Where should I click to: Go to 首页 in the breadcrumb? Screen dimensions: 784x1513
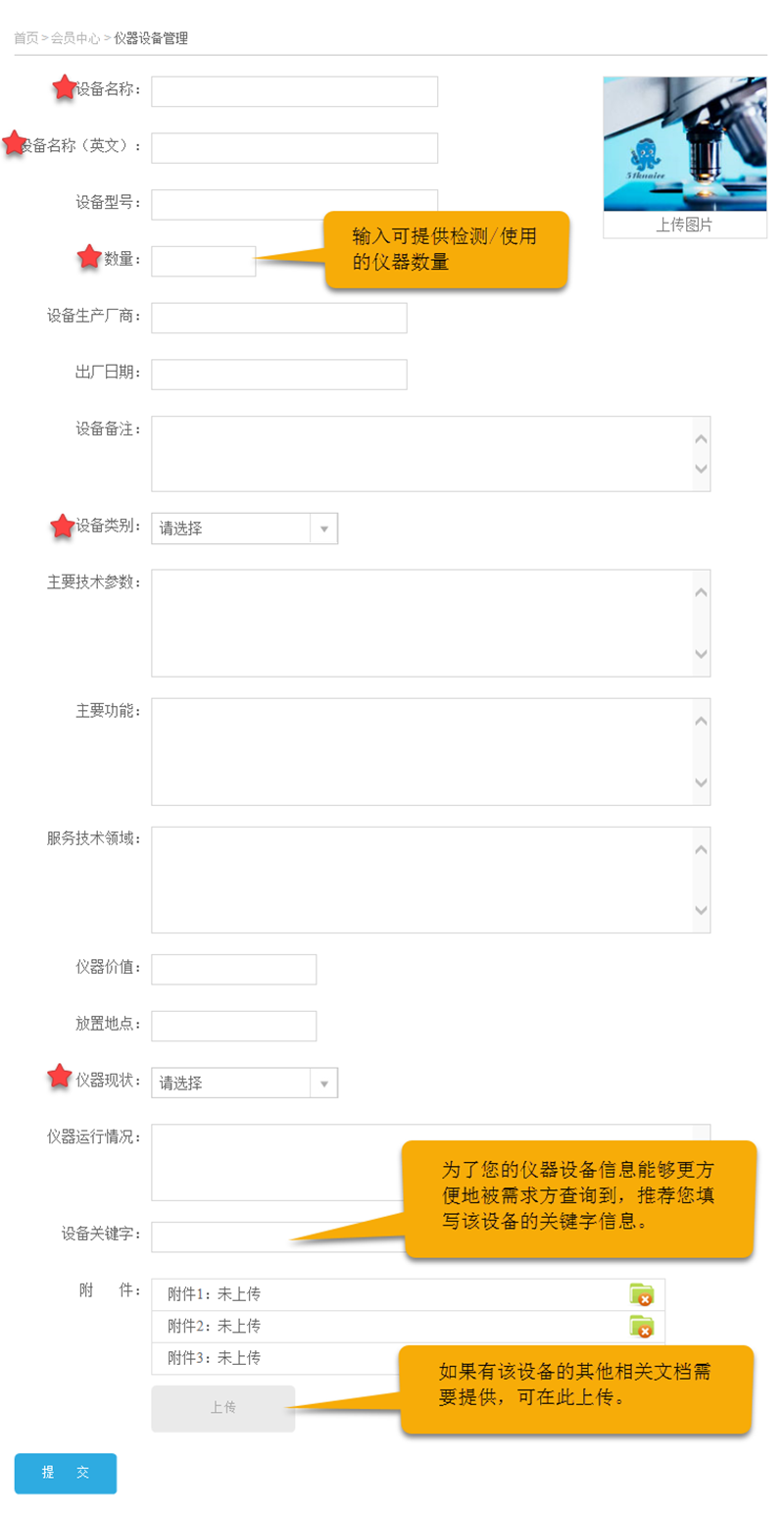point(25,38)
